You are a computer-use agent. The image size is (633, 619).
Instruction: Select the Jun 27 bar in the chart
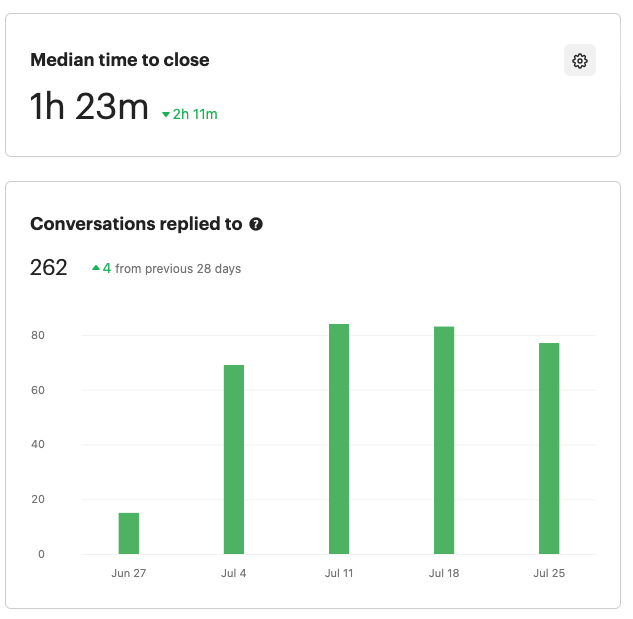point(129,533)
